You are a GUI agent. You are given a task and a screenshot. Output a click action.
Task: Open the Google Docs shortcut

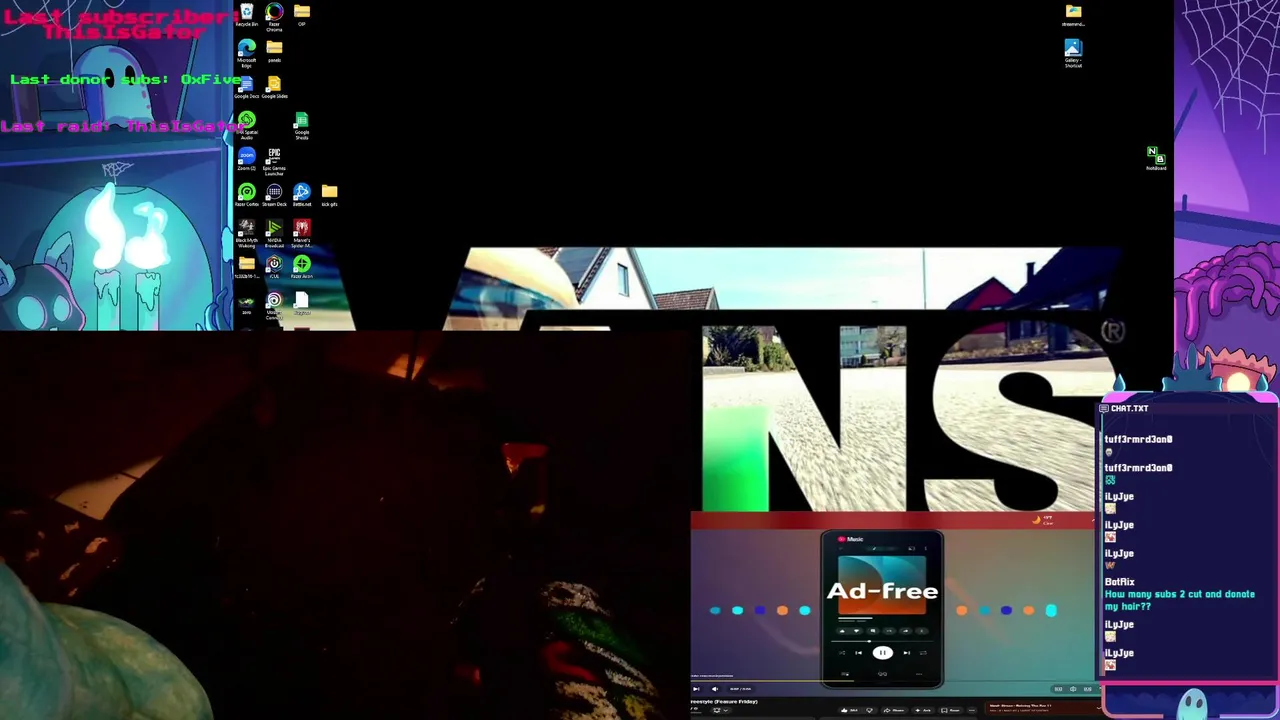point(246,87)
